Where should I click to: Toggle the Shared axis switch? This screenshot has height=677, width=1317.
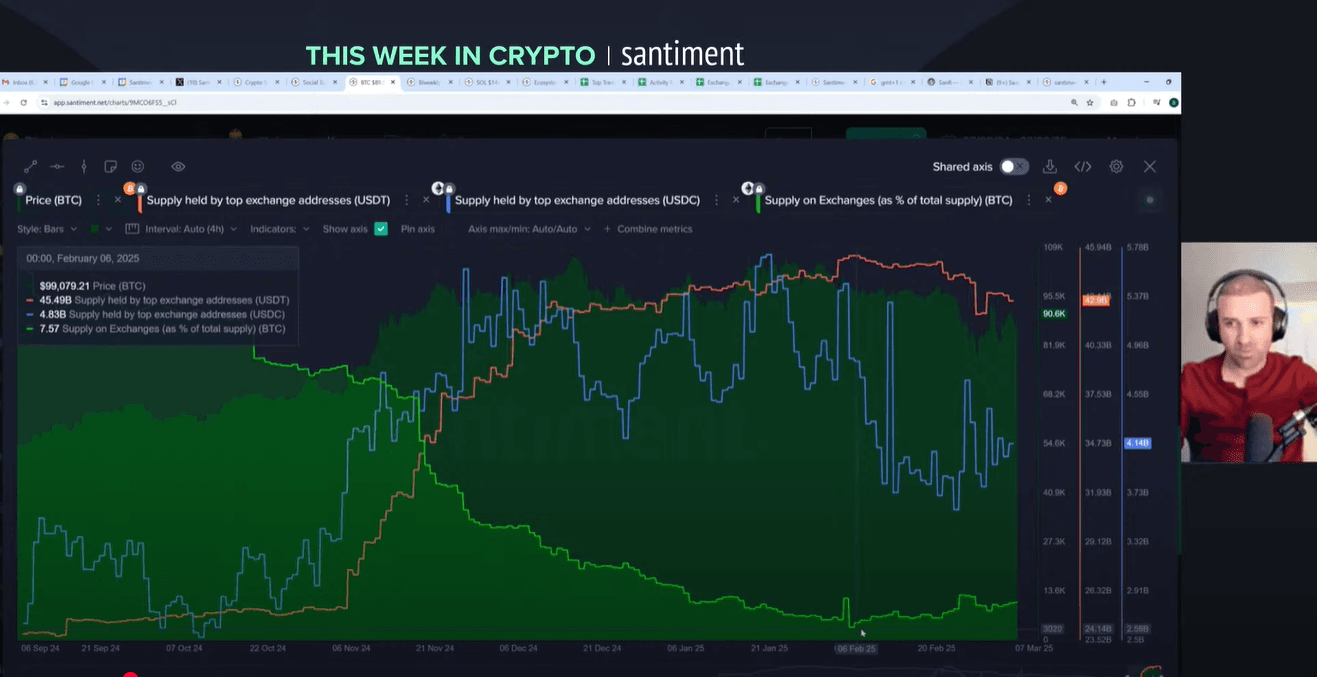tap(1013, 167)
